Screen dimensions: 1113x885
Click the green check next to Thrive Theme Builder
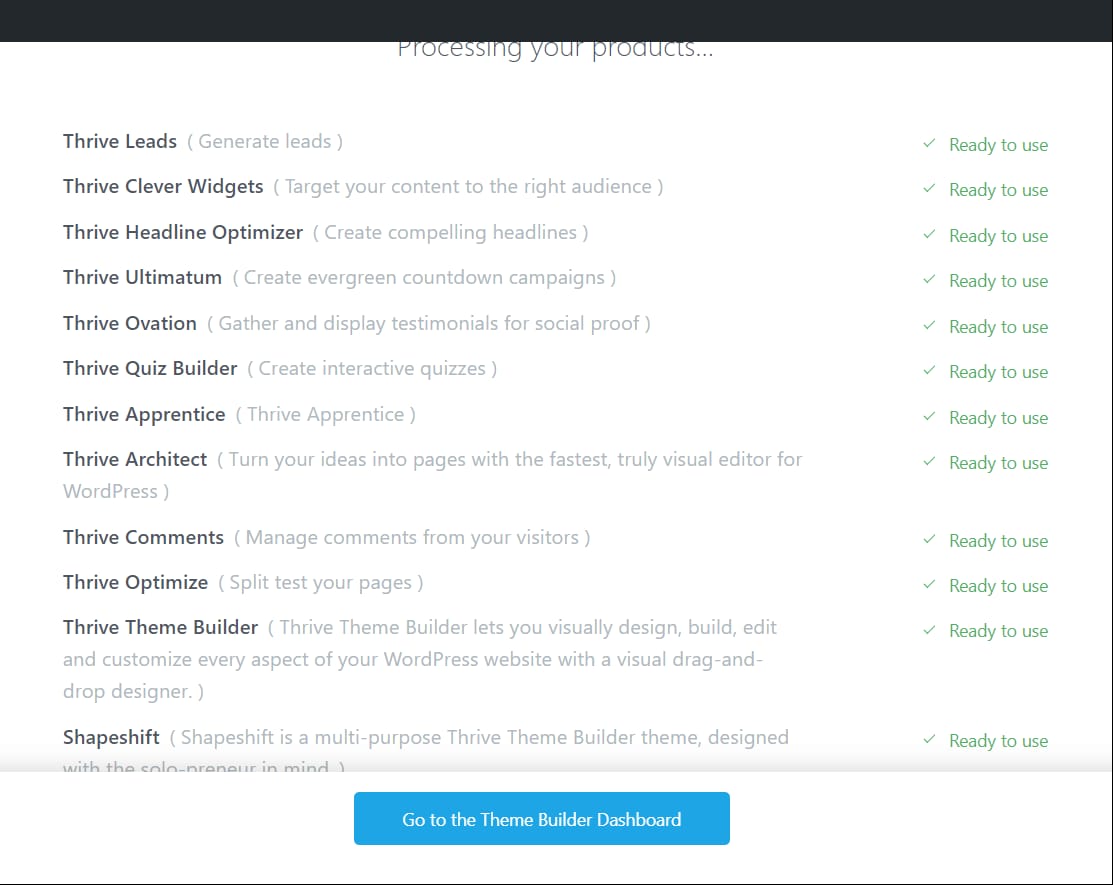coord(928,631)
